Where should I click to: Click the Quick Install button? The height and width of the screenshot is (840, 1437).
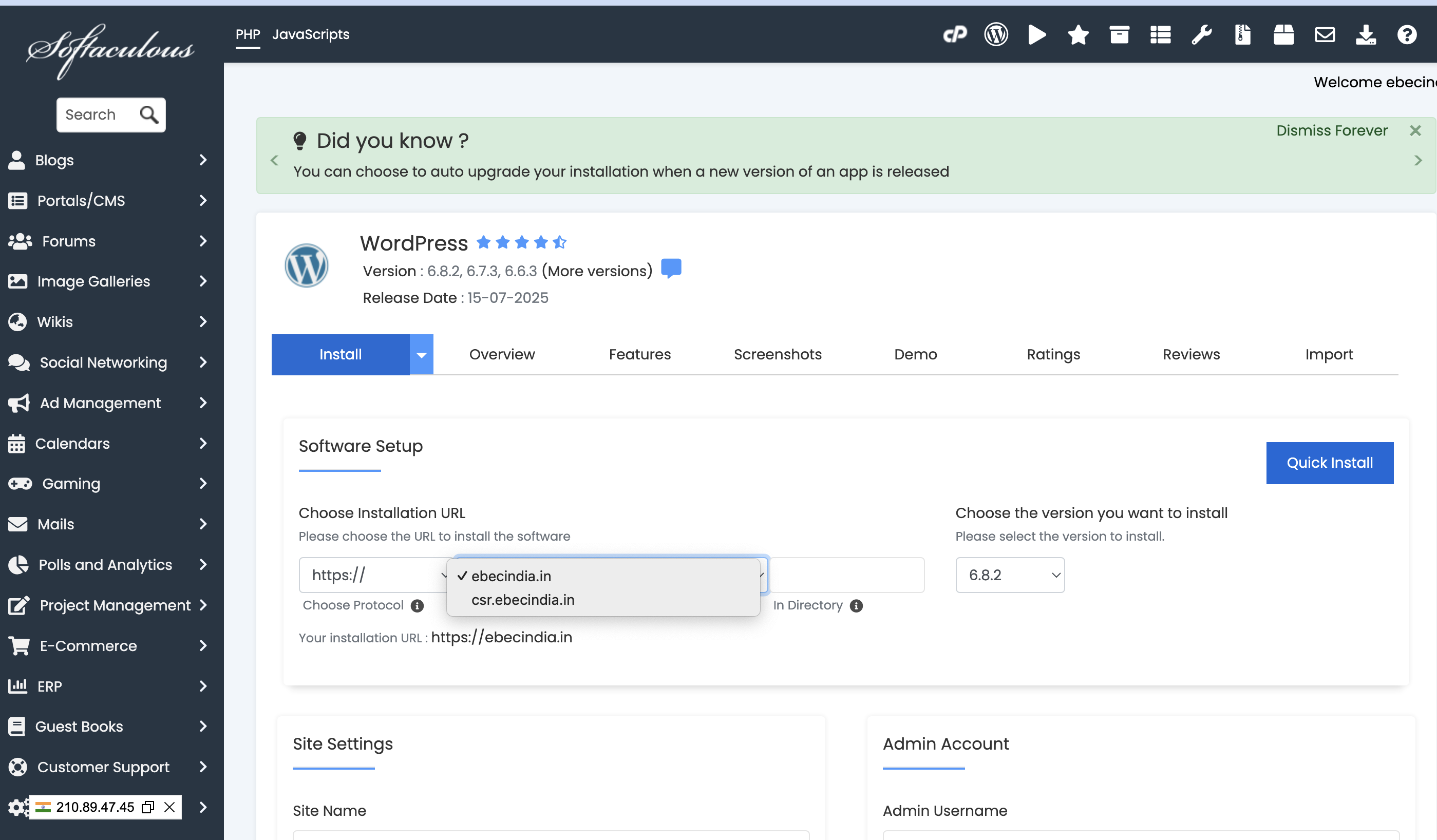point(1329,463)
